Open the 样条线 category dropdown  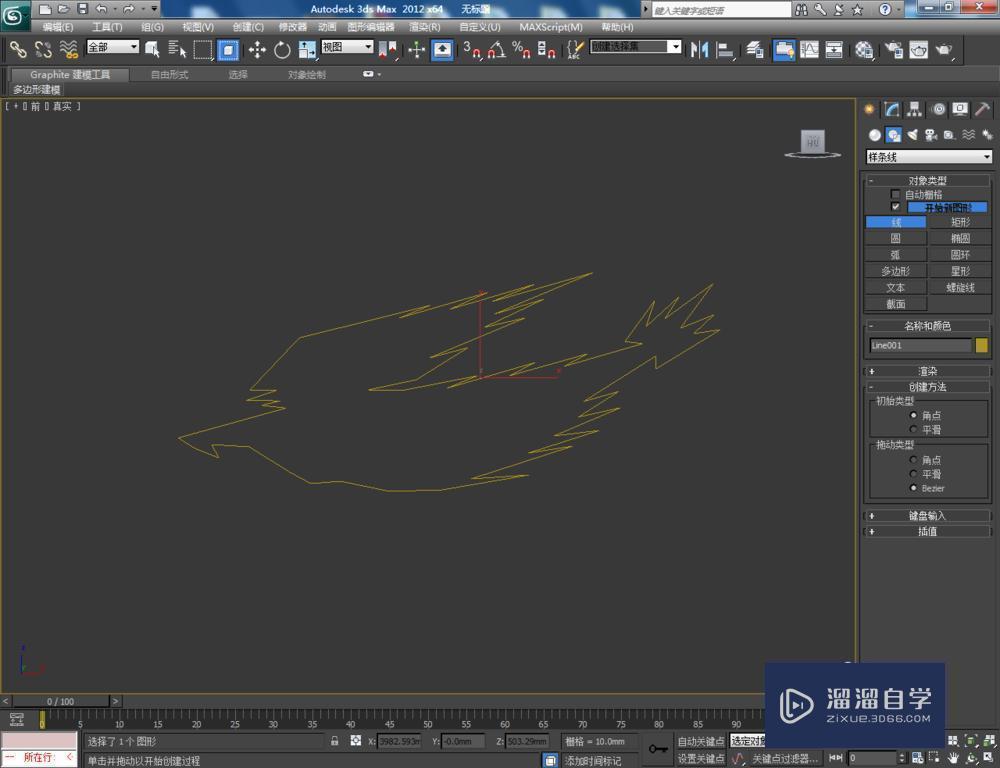pos(928,157)
